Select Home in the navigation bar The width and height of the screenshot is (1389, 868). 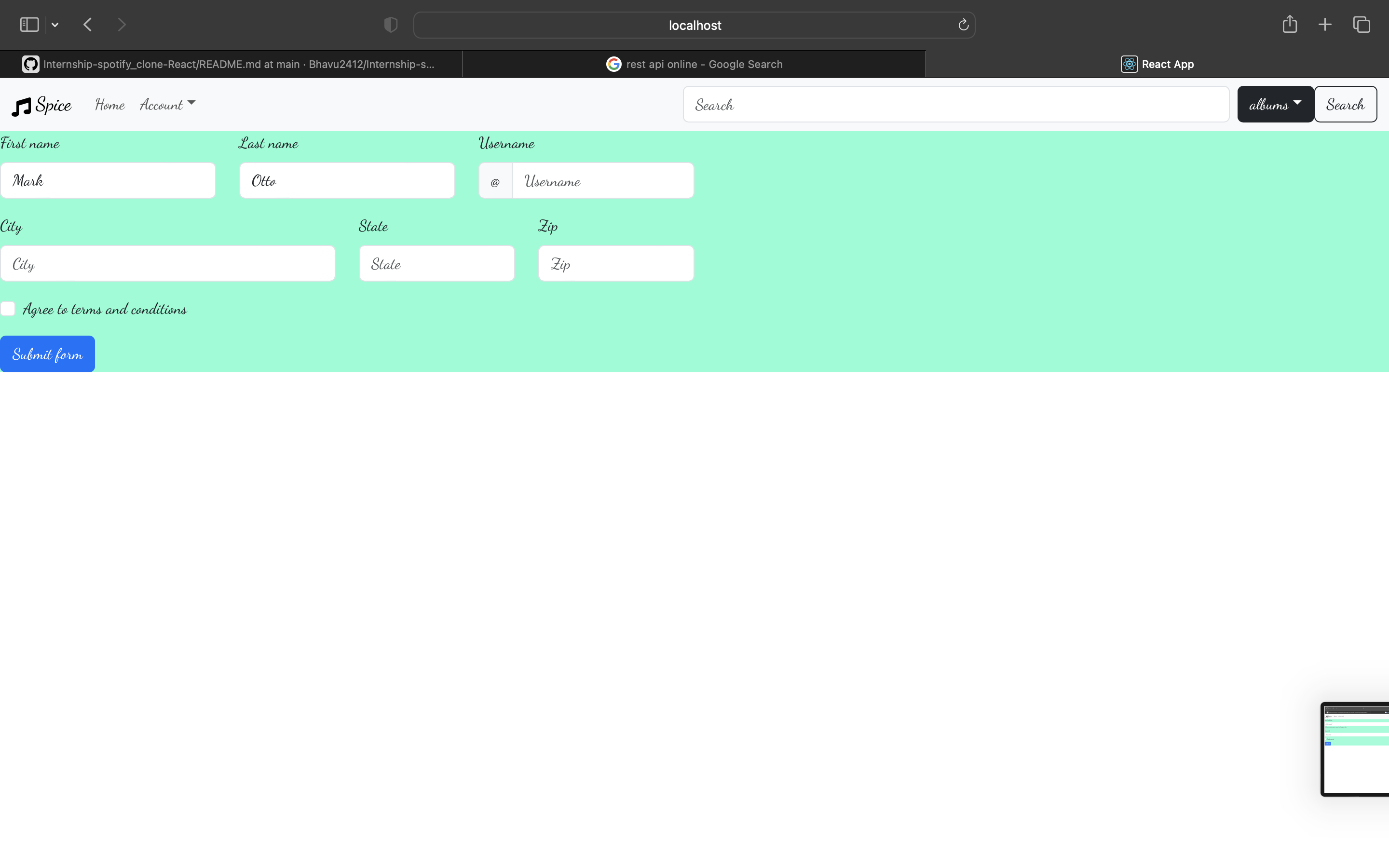click(109, 105)
